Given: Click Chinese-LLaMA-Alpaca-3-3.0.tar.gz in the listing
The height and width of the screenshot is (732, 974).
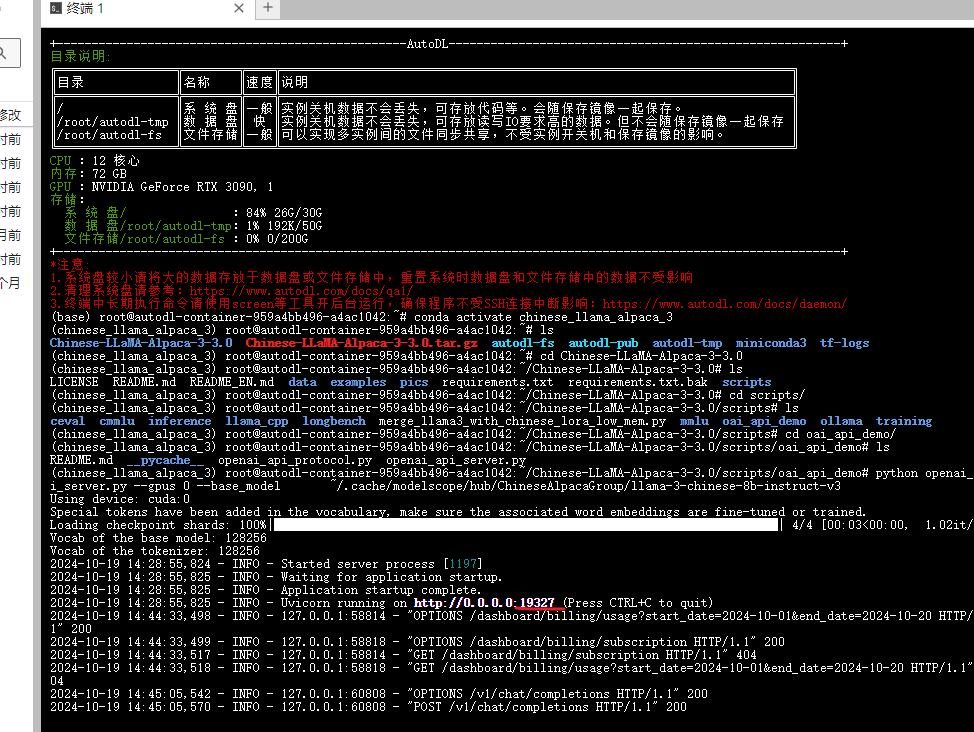Looking at the screenshot, I should coord(361,343).
